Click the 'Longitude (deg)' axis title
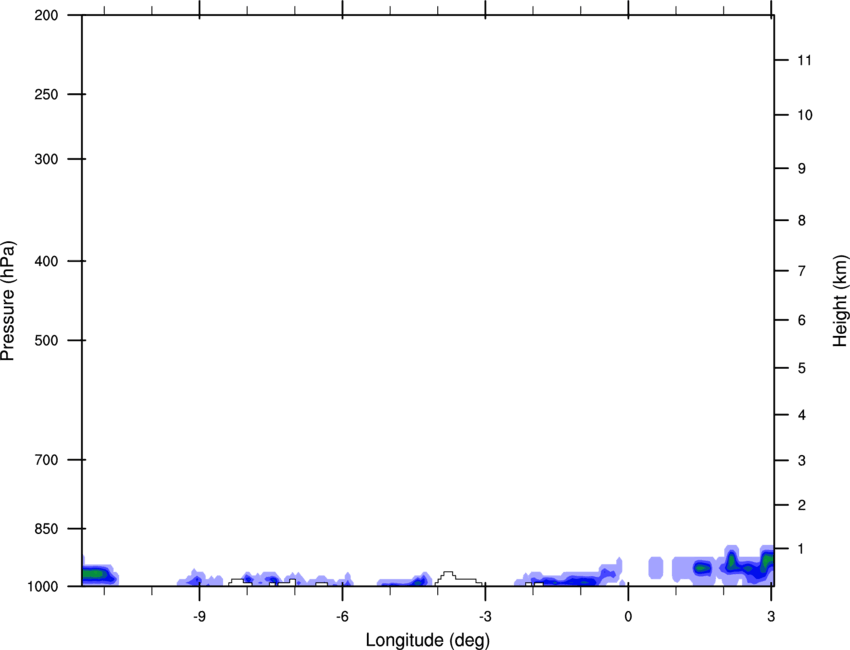The image size is (850, 650). (x=428, y=640)
